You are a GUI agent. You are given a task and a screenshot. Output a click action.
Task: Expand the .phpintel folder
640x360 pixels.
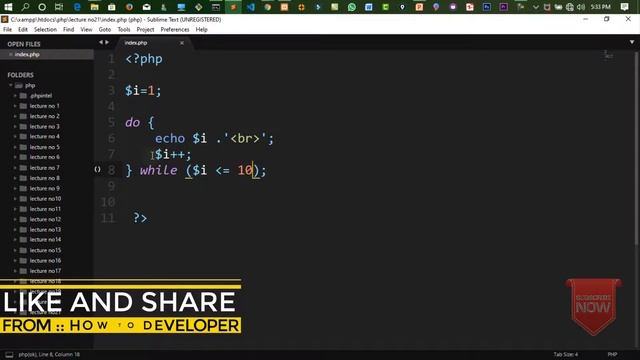(x=15, y=96)
